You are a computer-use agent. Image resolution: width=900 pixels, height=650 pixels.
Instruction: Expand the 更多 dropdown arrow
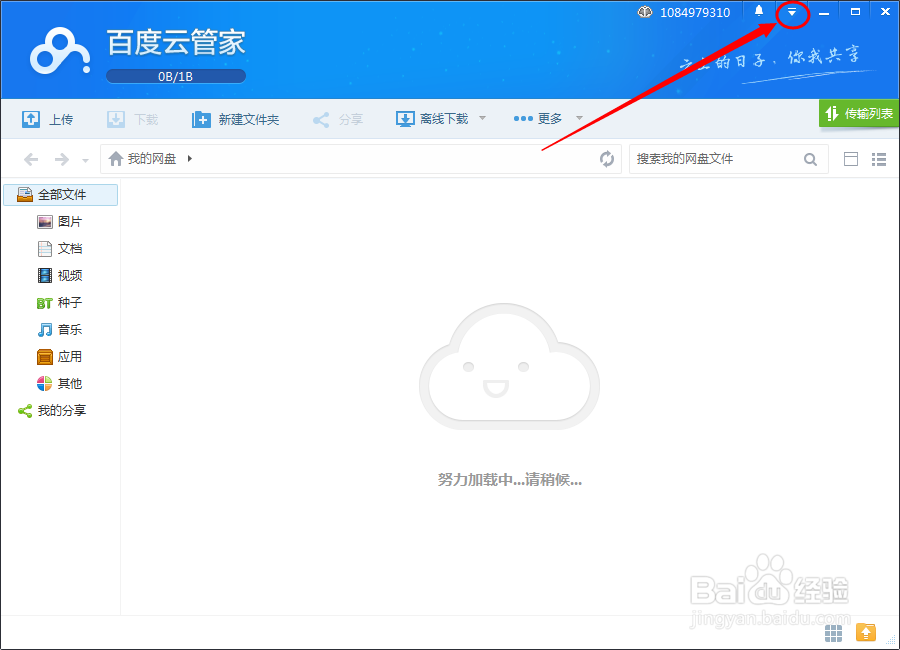click(x=579, y=118)
